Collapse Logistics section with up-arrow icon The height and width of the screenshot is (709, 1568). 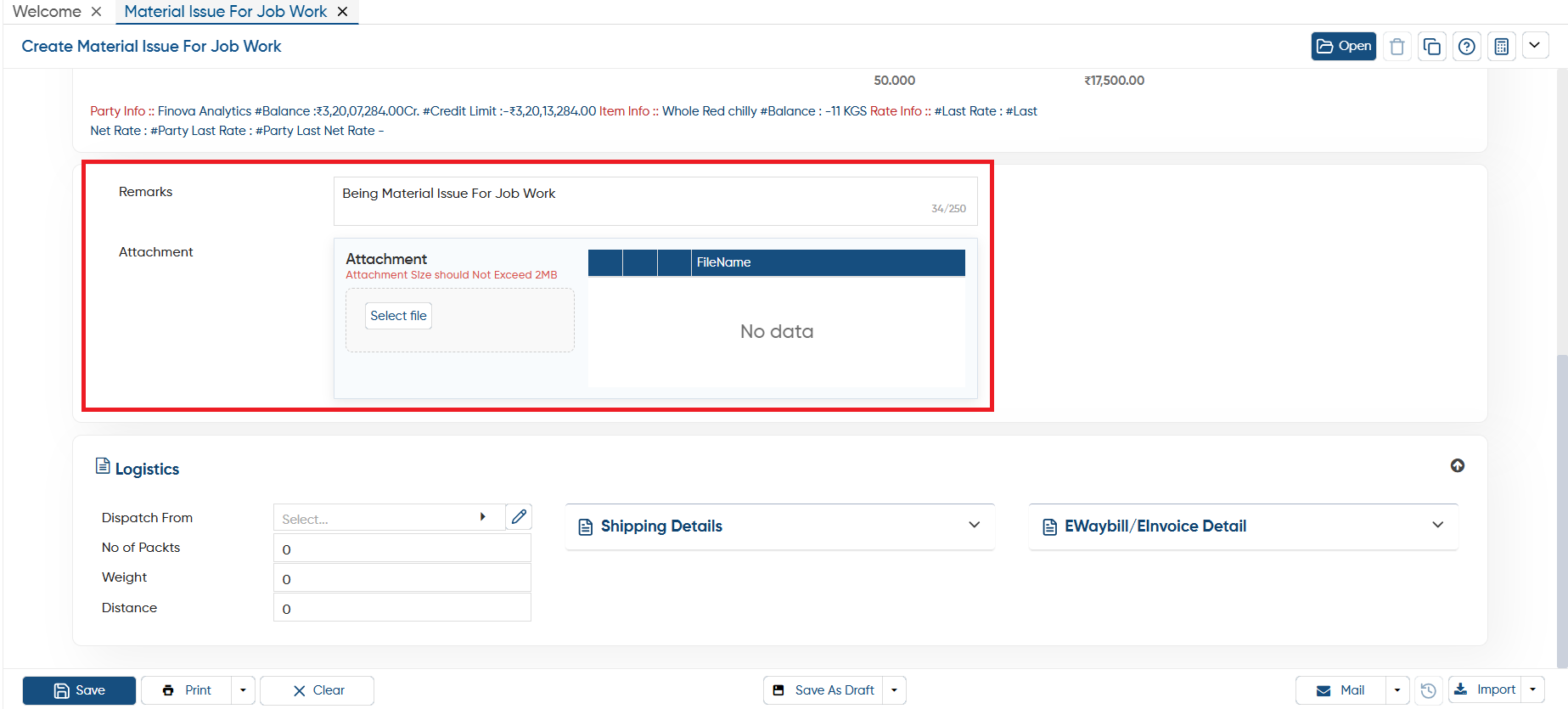pyautogui.click(x=1457, y=465)
